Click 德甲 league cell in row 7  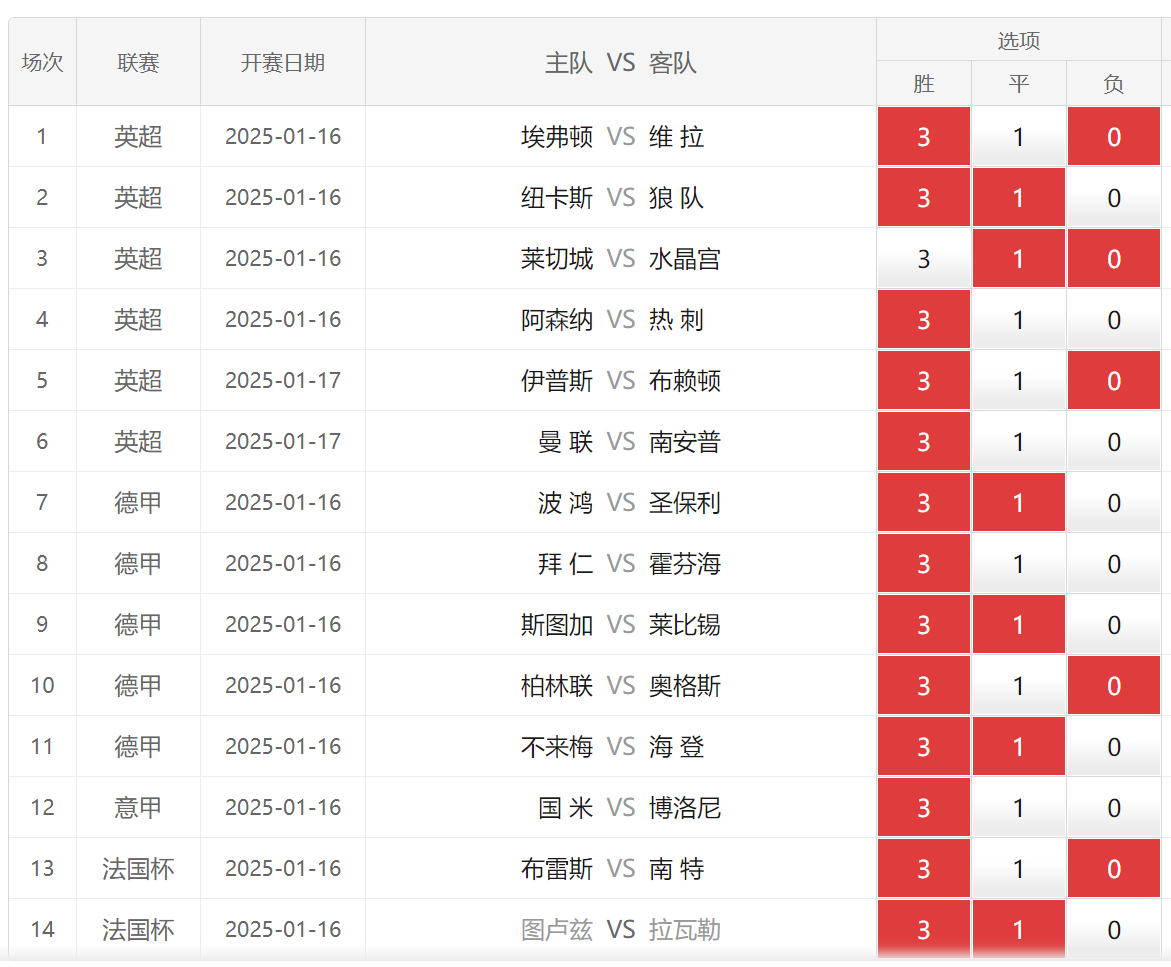pos(138,503)
